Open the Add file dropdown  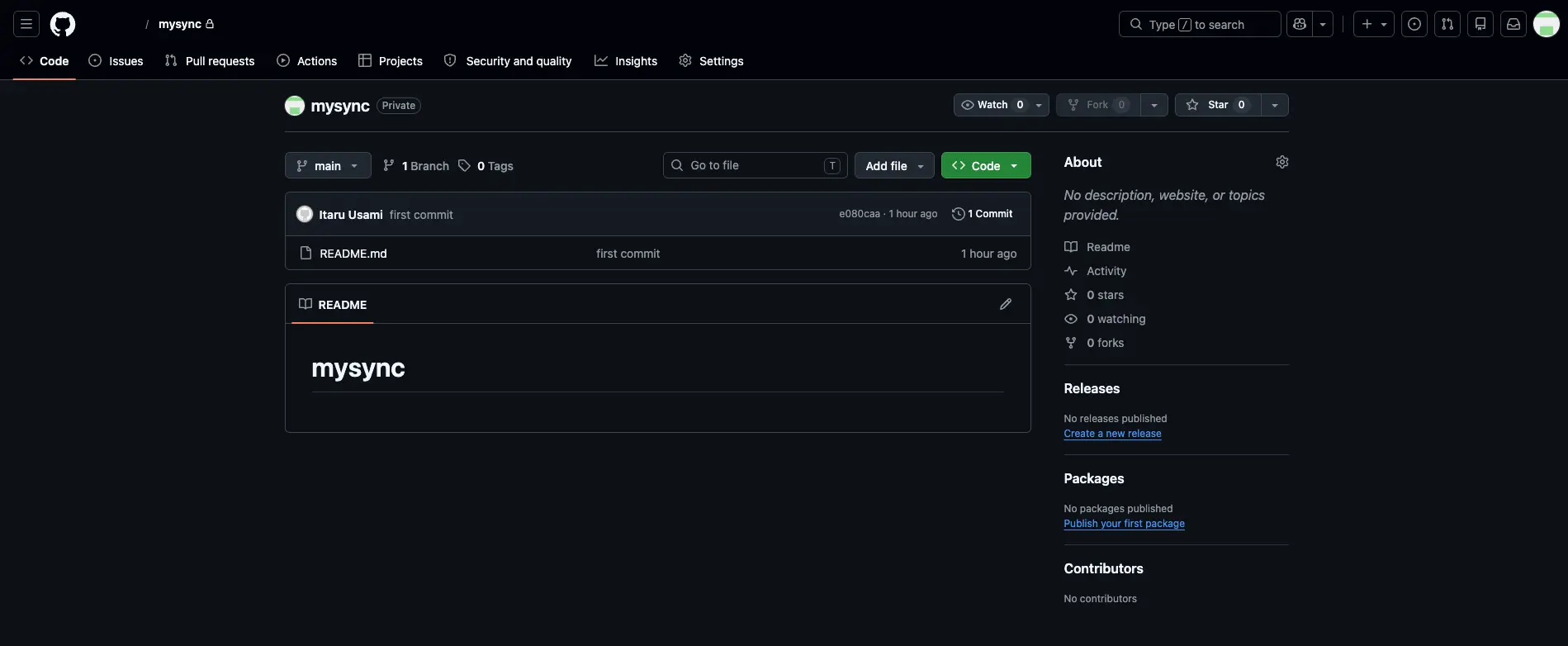tap(894, 165)
